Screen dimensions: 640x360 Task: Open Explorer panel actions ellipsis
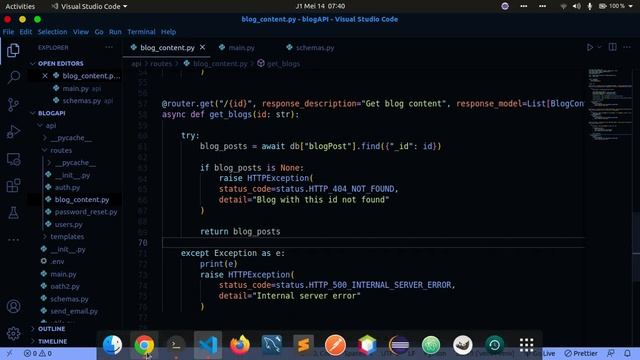click(x=109, y=47)
